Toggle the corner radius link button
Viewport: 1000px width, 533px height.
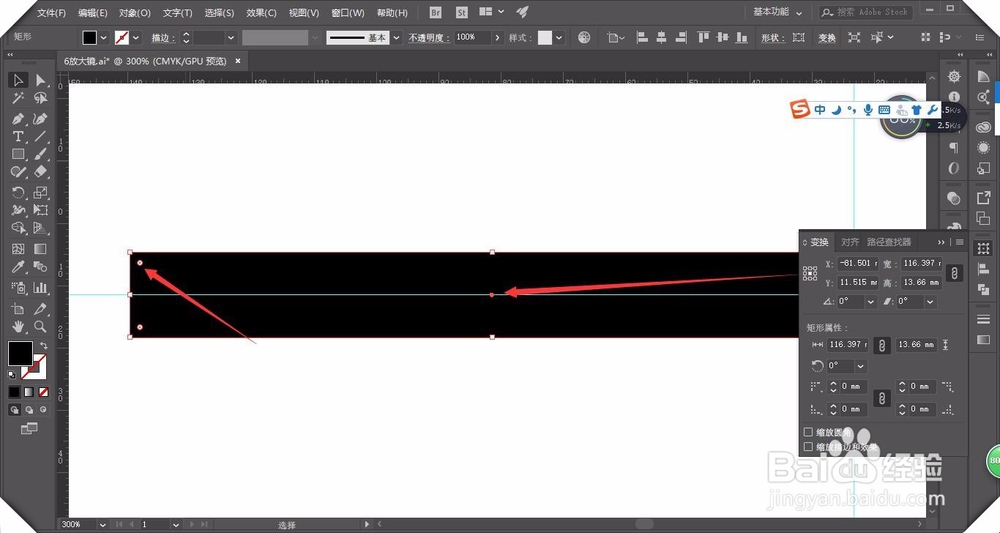coord(882,398)
